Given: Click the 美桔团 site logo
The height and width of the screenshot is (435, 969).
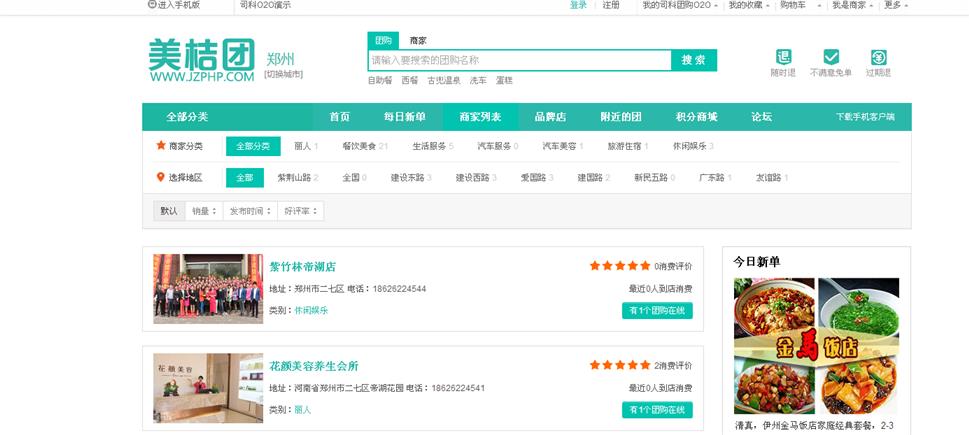Looking at the screenshot, I should tap(201, 60).
